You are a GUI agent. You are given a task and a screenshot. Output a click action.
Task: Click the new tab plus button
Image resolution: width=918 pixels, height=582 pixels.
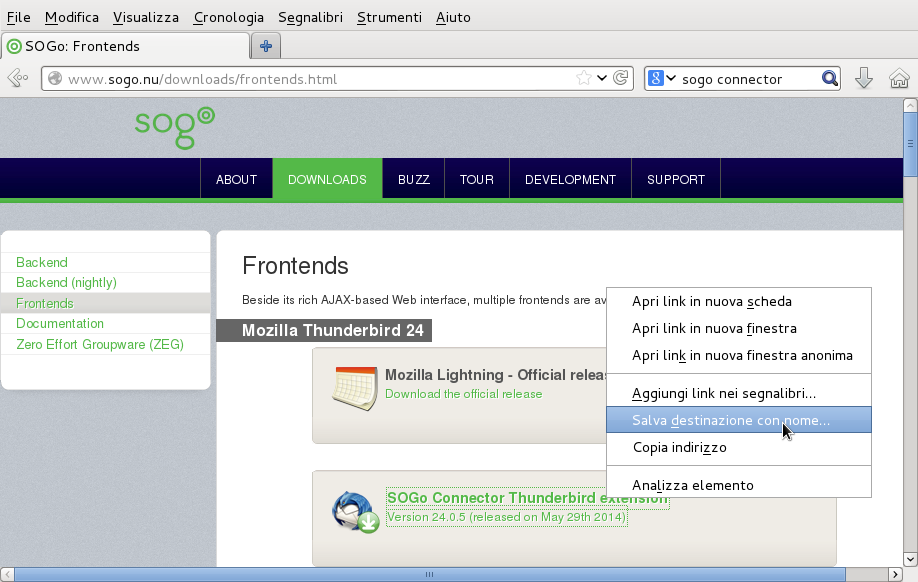[x=266, y=46]
